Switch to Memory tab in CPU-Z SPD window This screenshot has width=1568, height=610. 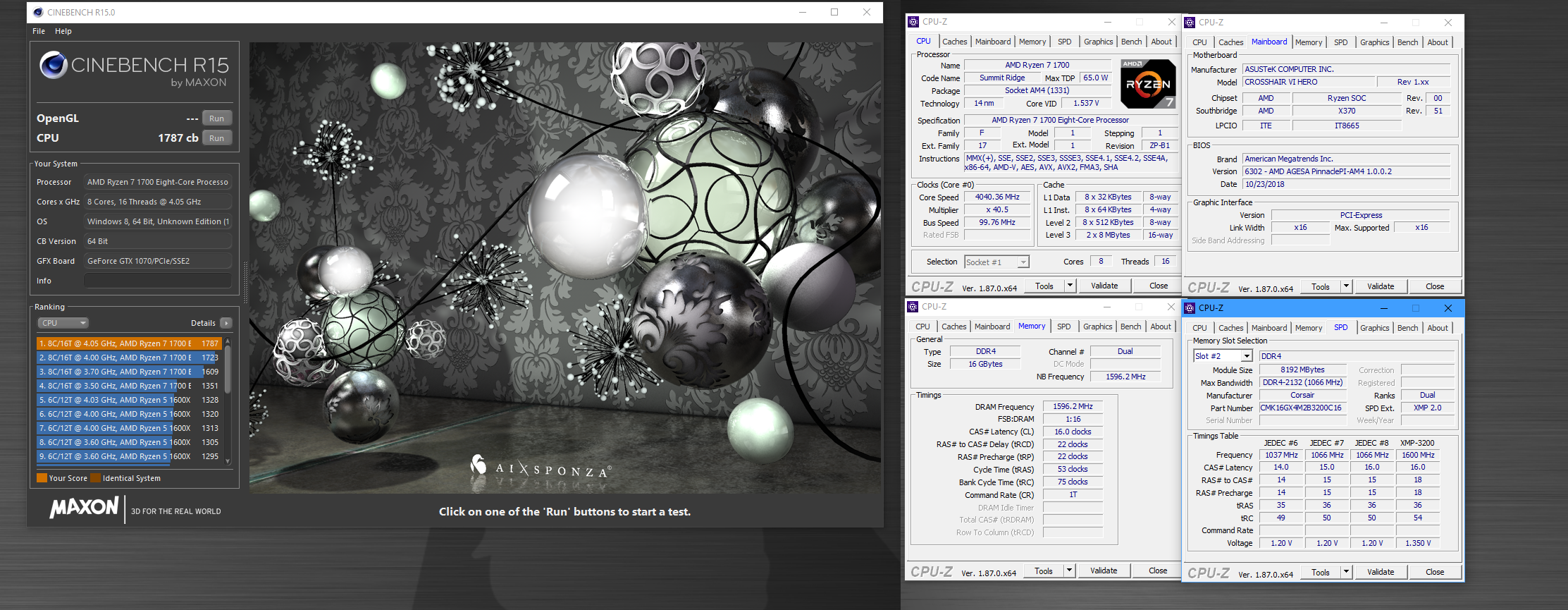coord(1309,328)
